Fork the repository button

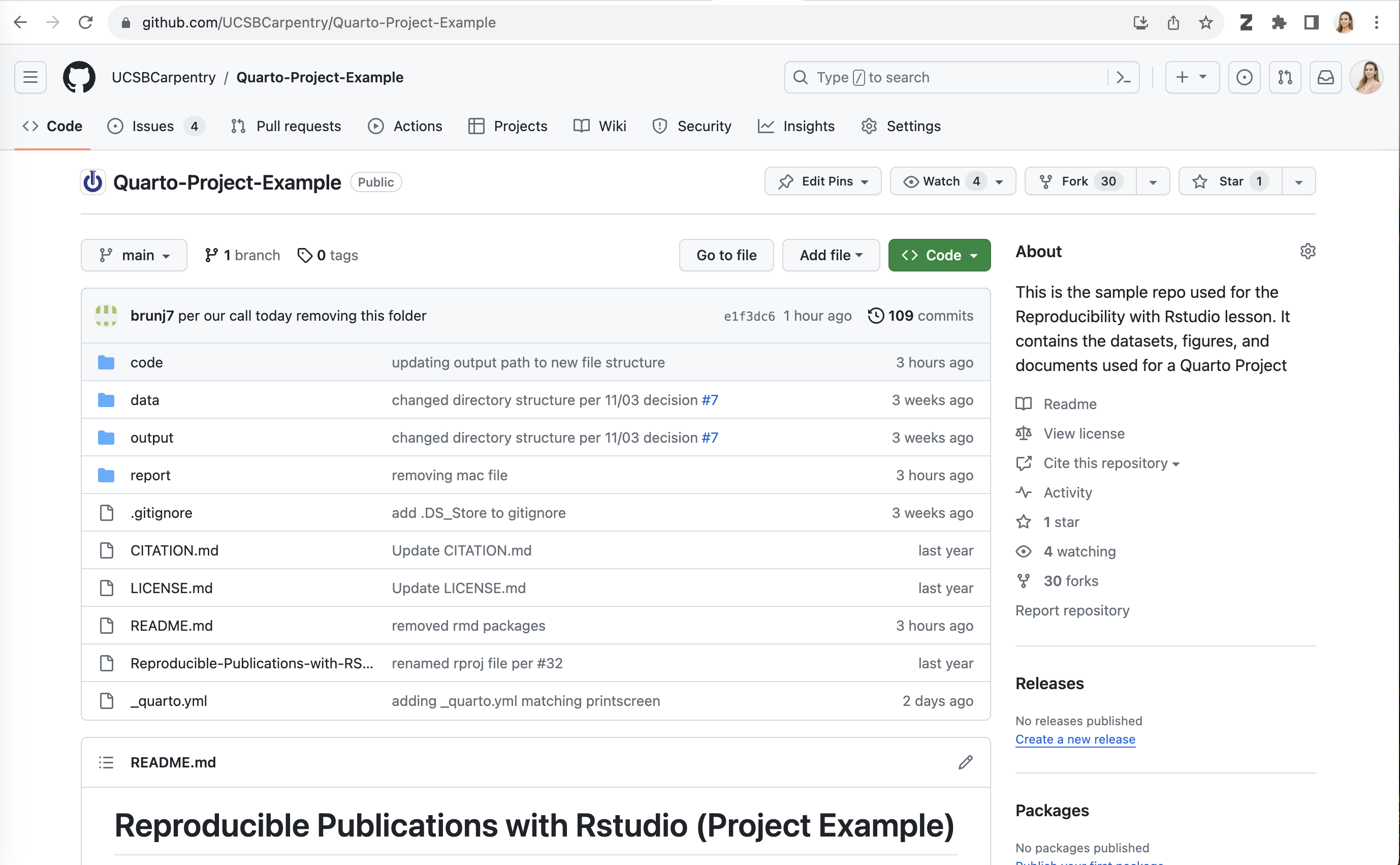point(1080,181)
